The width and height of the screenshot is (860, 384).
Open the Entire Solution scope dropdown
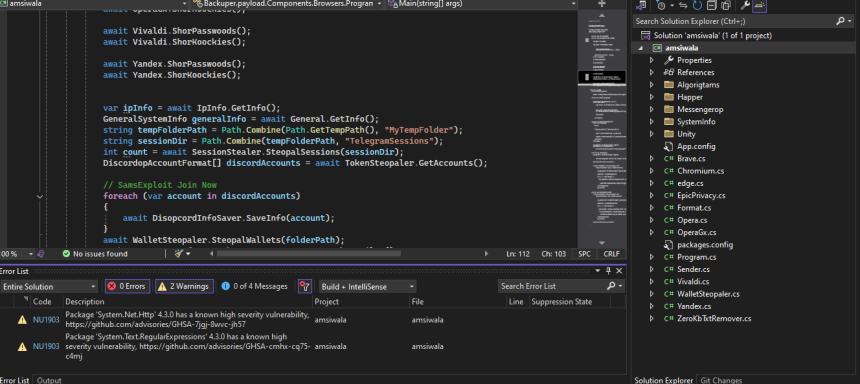click(49, 286)
